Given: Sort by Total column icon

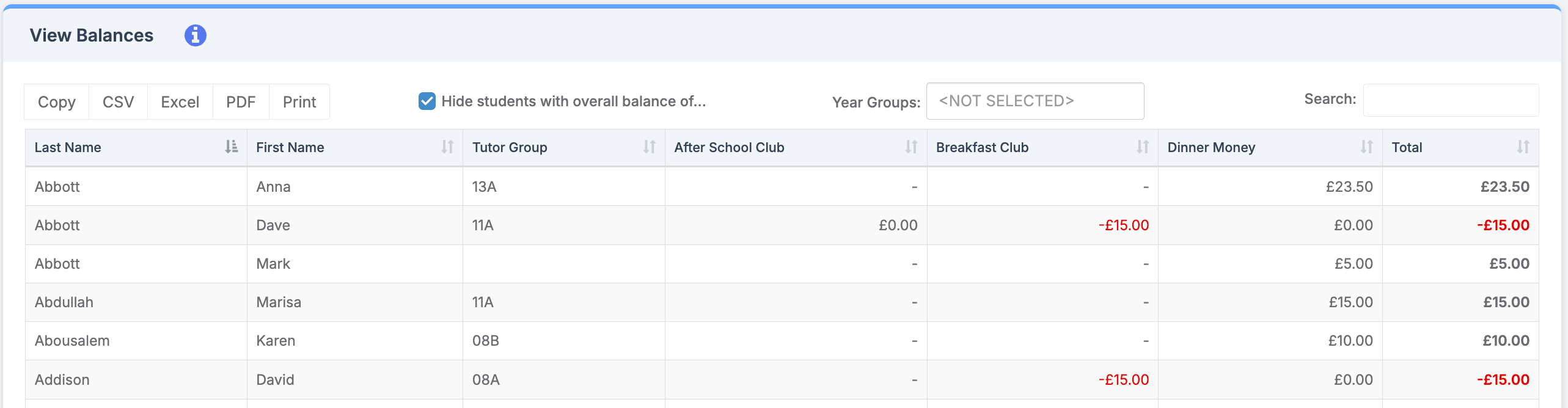Looking at the screenshot, I should coord(1523,147).
